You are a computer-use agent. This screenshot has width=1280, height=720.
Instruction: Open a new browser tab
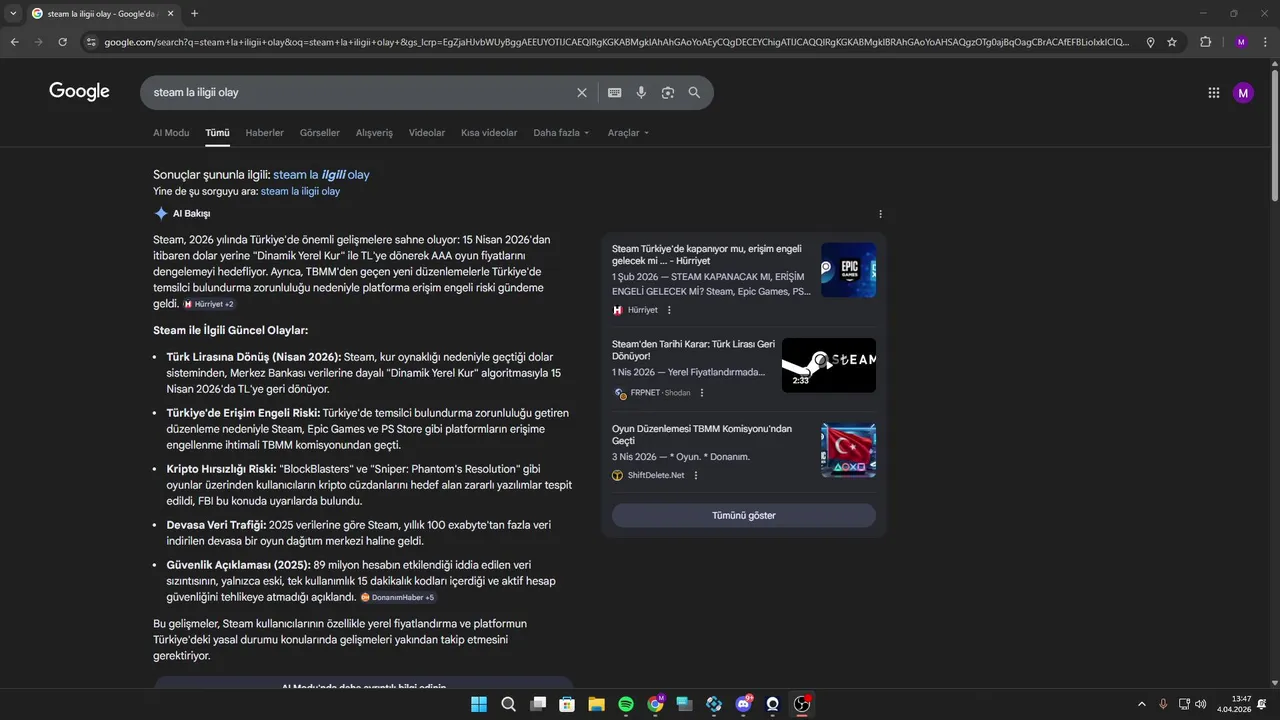[194, 13]
